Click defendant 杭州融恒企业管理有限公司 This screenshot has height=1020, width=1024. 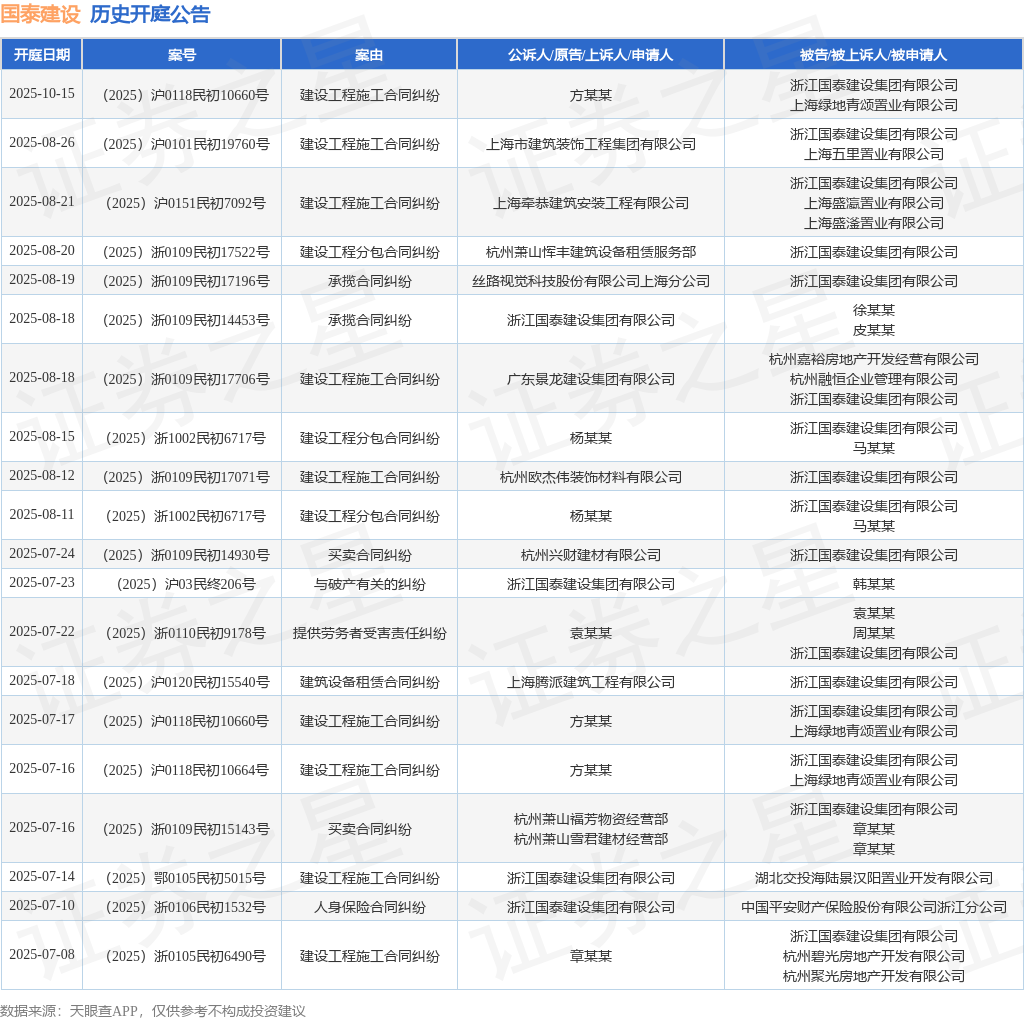click(874, 379)
